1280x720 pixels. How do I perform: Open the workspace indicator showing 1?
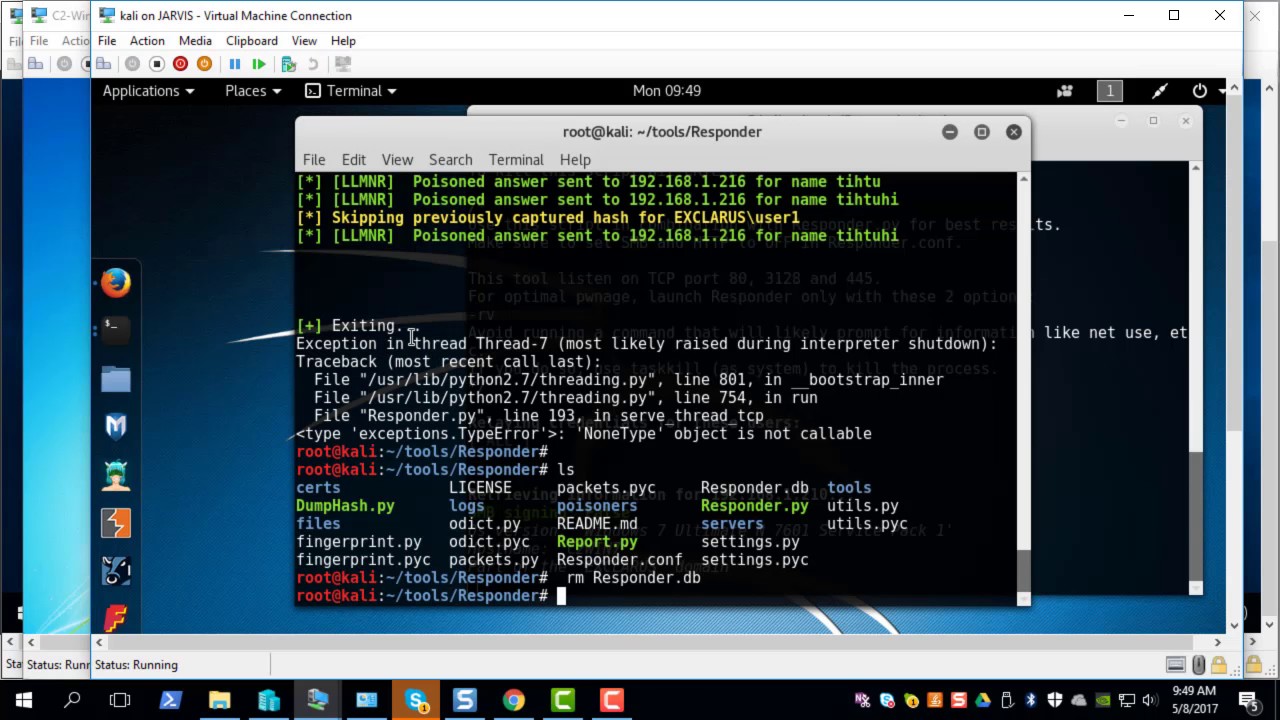point(1109,91)
